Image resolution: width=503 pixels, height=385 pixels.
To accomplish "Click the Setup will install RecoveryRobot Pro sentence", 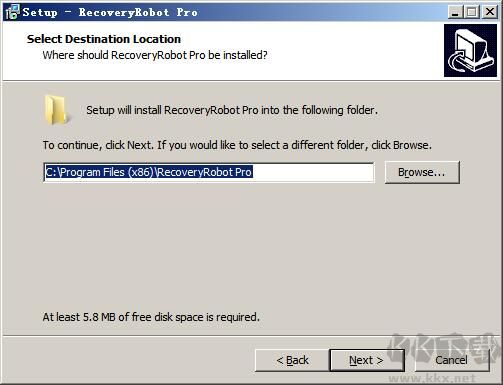I will 232,110.
